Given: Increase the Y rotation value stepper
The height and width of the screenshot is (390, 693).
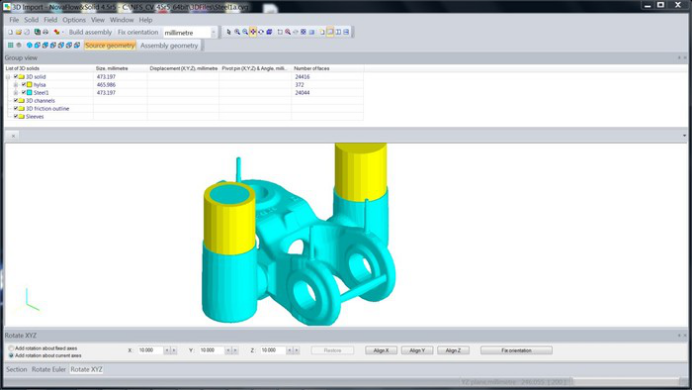Looking at the screenshot, I should click(x=235, y=350).
